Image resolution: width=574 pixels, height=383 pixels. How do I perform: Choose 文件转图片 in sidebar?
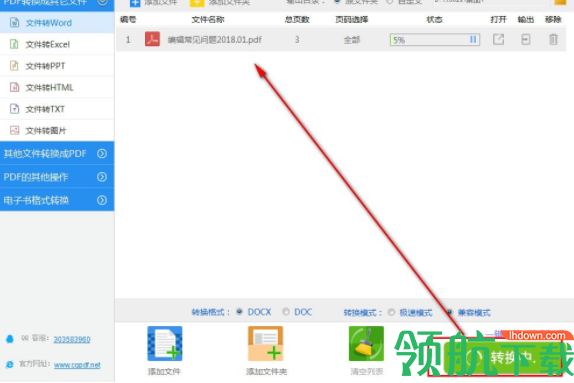(x=57, y=130)
